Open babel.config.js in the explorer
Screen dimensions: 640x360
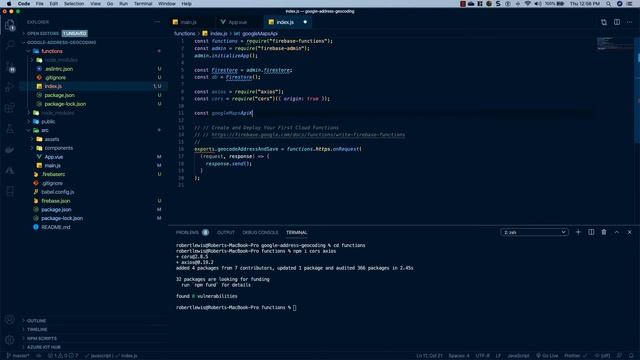(58, 192)
